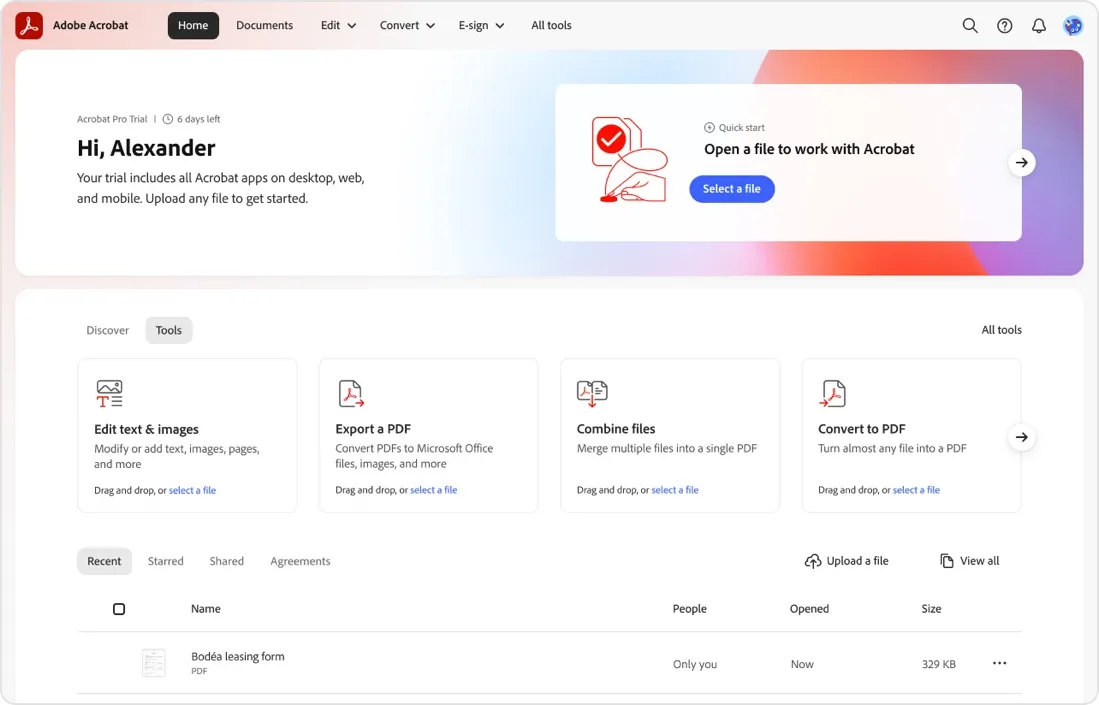Image resolution: width=1099 pixels, height=705 pixels.
Task: Click the Select a file button
Action: point(731,189)
